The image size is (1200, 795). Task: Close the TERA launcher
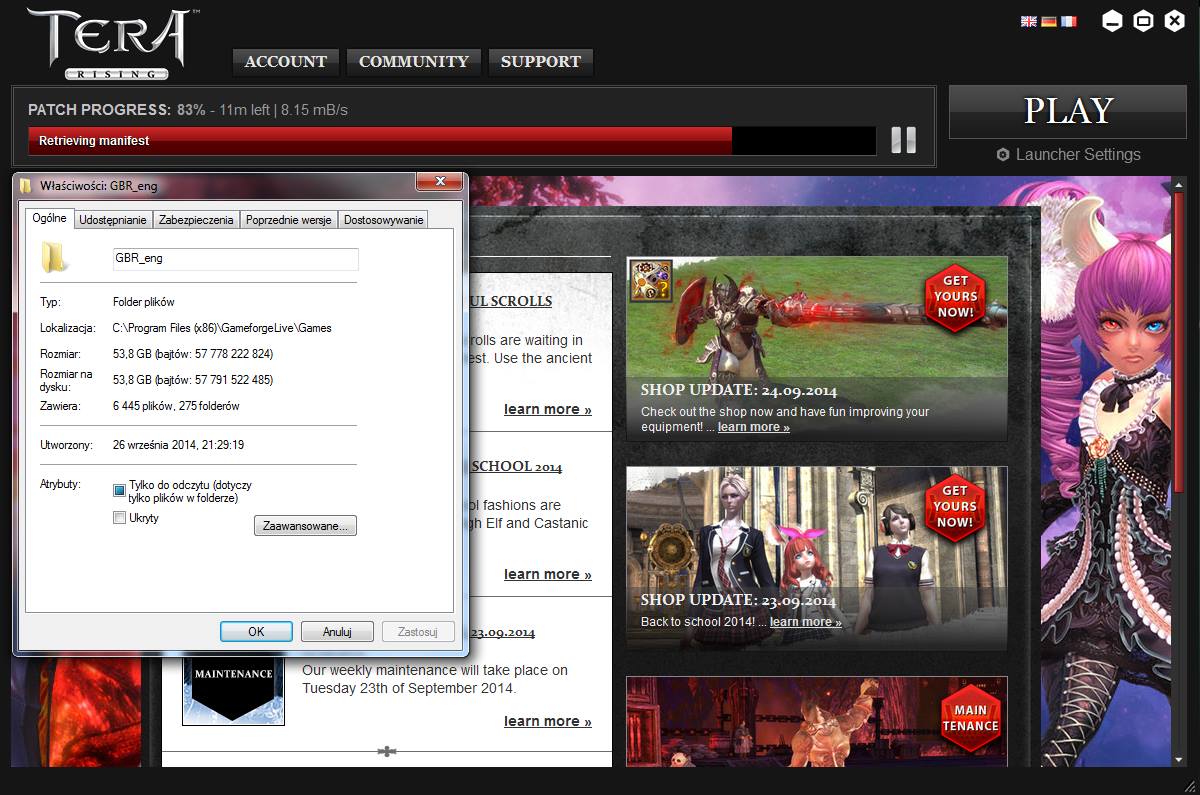[1175, 21]
